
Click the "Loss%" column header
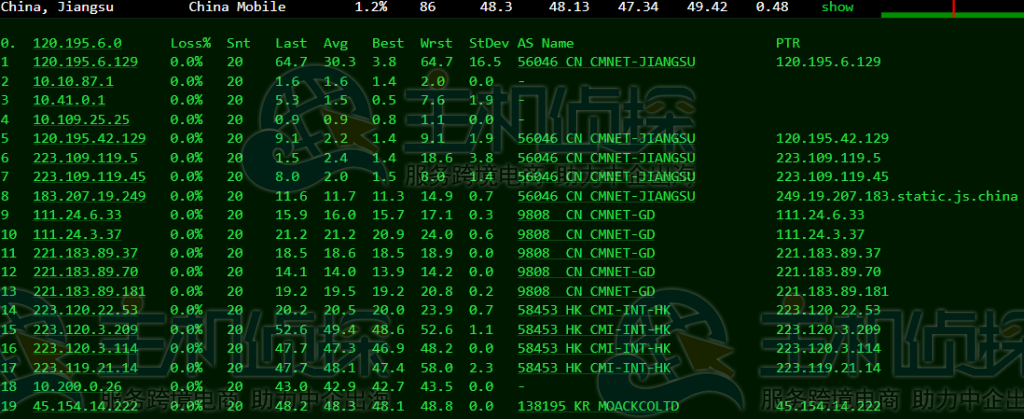190,43
